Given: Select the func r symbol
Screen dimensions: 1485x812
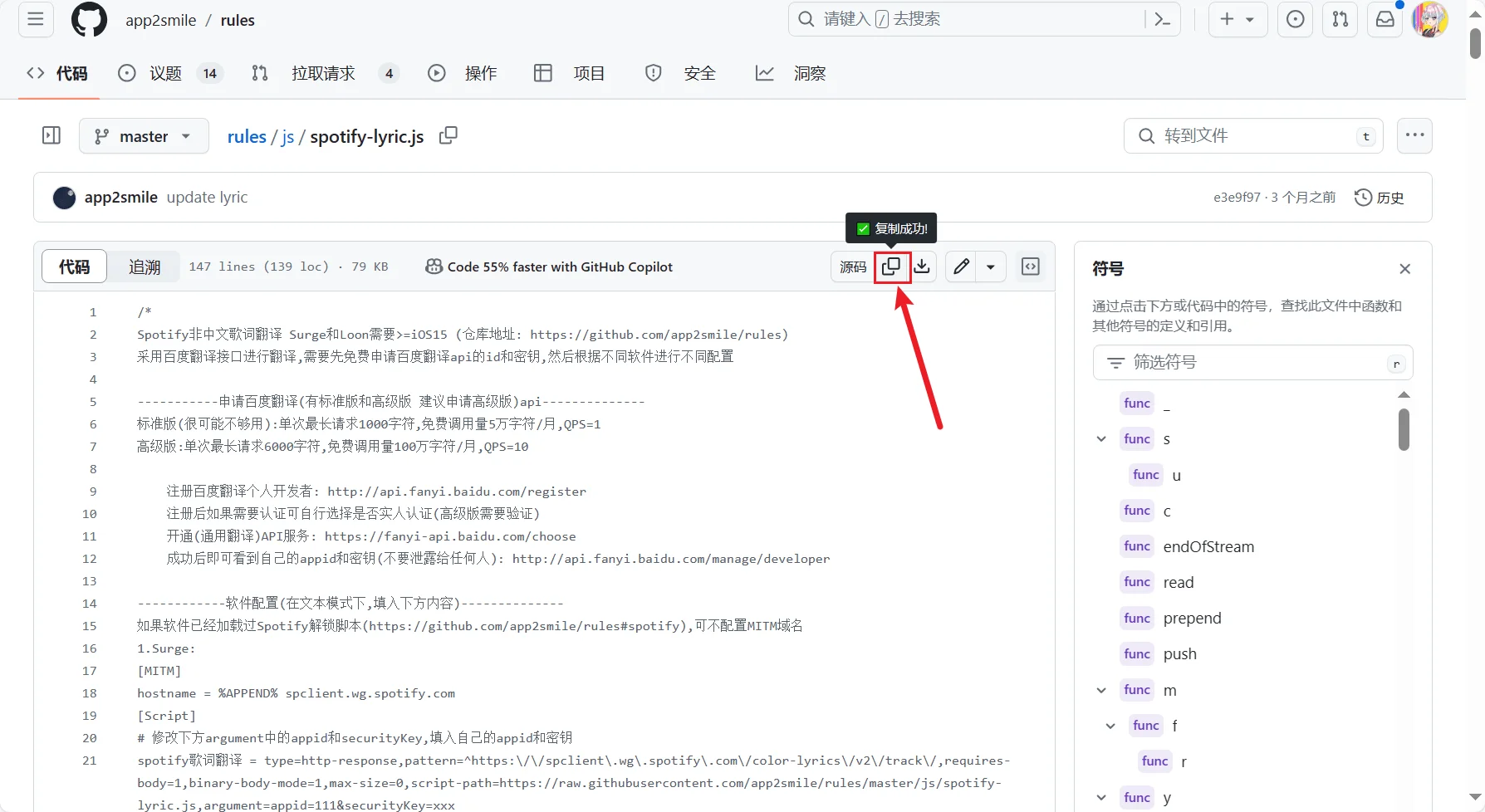Looking at the screenshot, I should tap(1164, 761).
